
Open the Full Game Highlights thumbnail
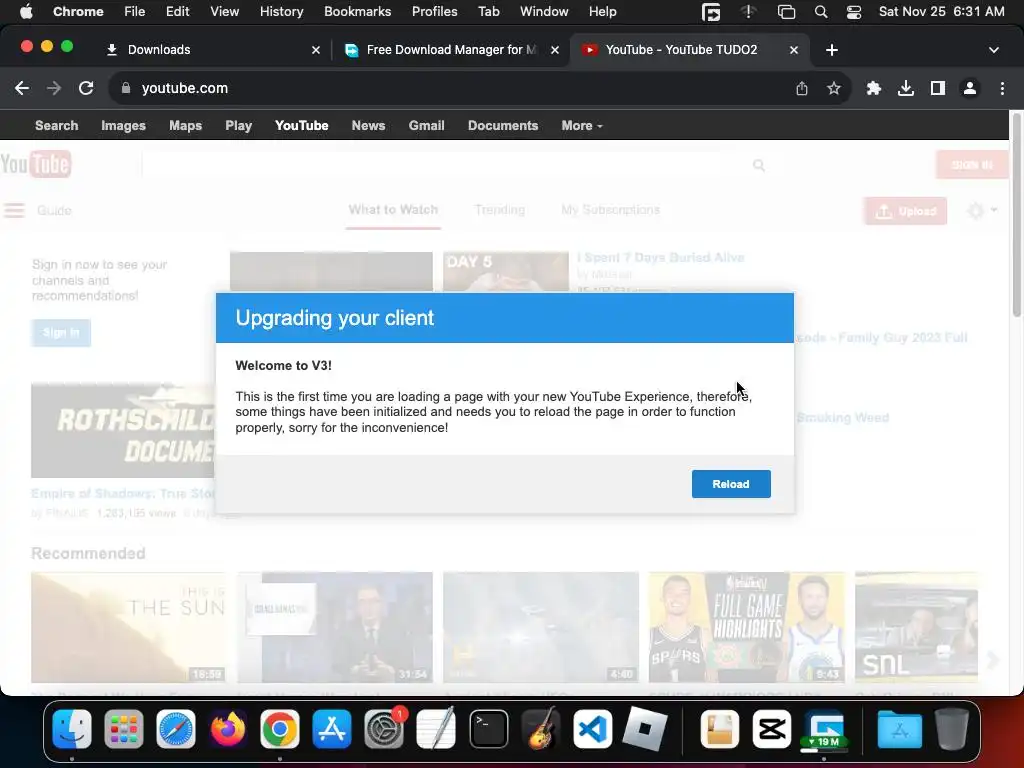point(746,628)
